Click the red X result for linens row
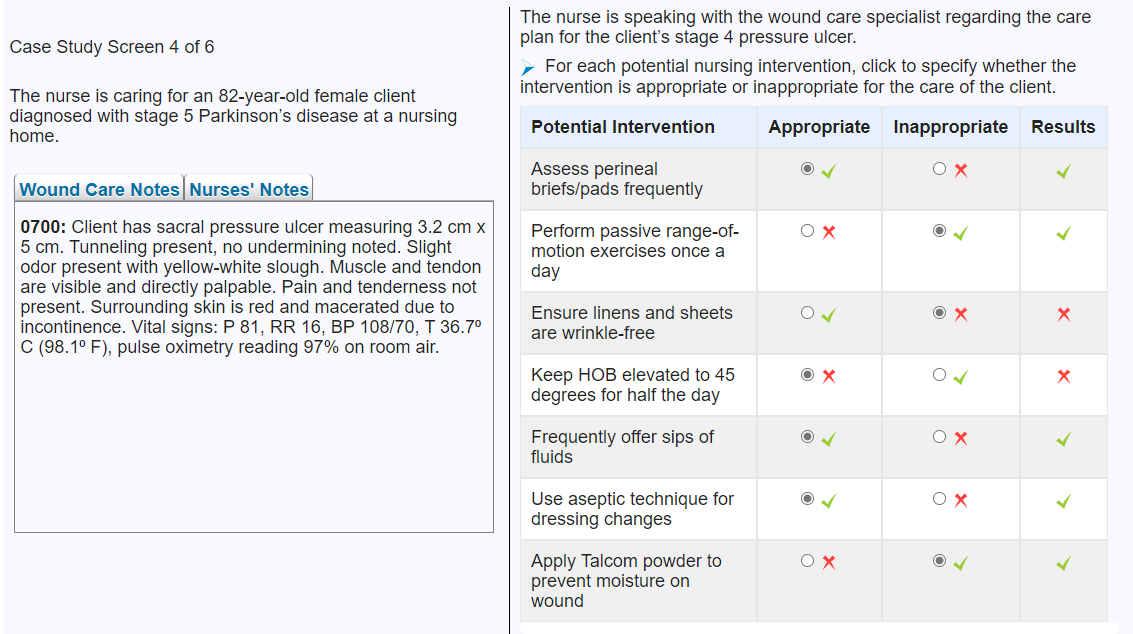 pyautogui.click(x=1064, y=314)
